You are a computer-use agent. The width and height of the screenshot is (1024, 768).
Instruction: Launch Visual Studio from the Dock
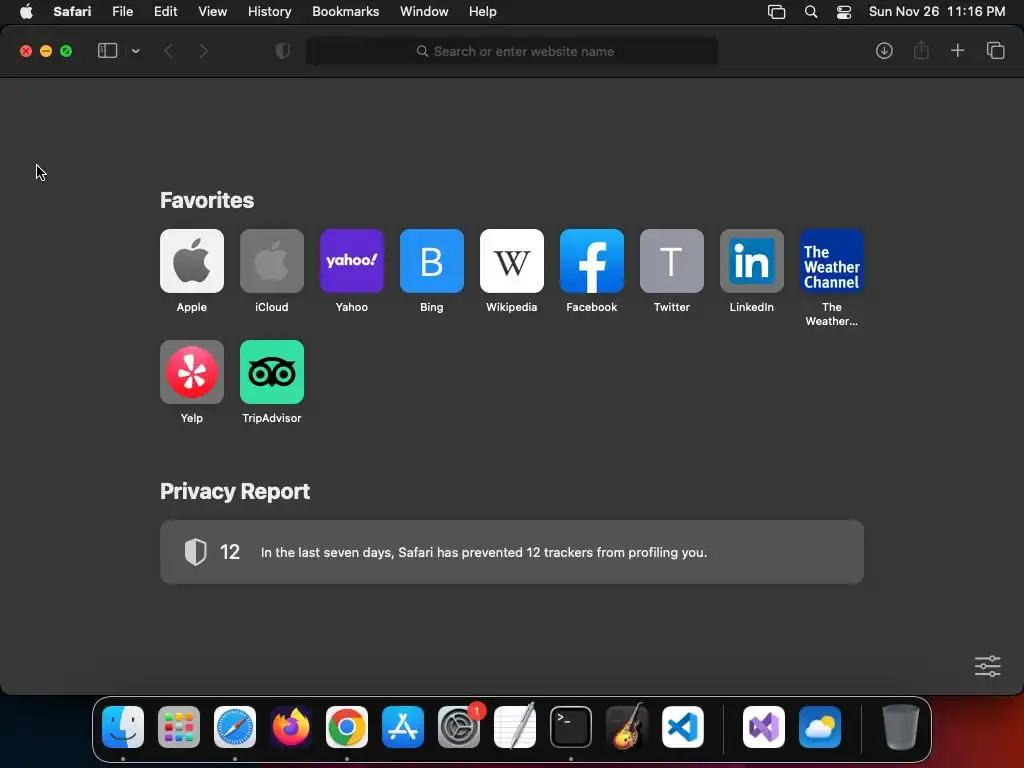pyautogui.click(x=764, y=727)
